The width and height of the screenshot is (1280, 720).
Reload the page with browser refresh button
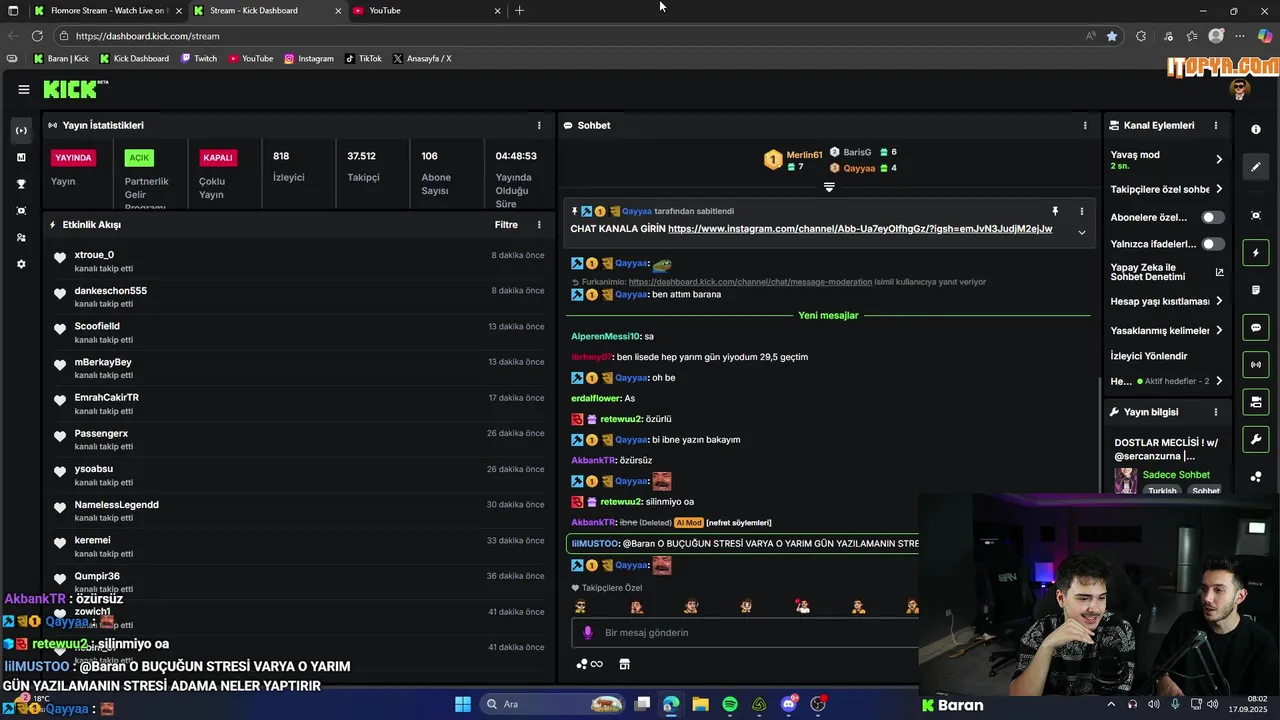(x=37, y=36)
